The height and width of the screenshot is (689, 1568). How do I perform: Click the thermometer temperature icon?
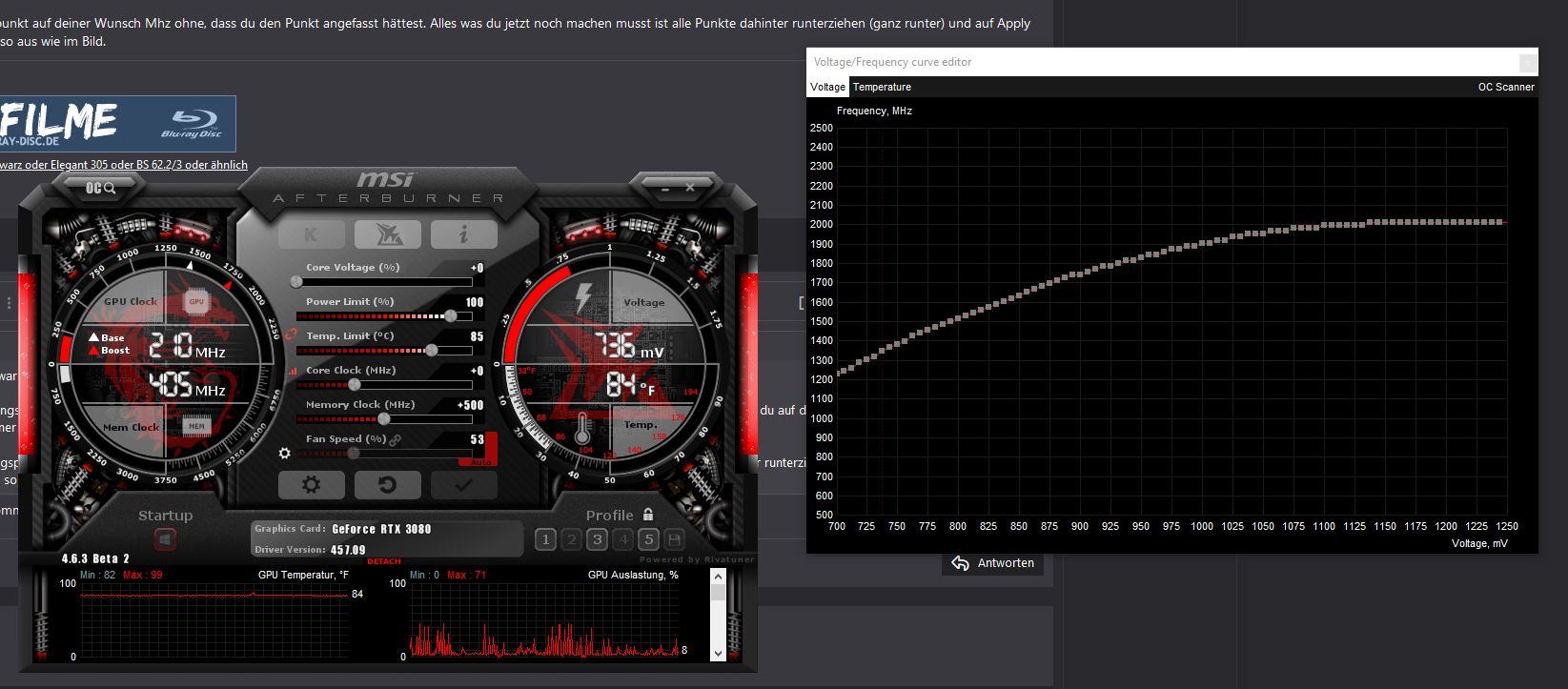582,427
